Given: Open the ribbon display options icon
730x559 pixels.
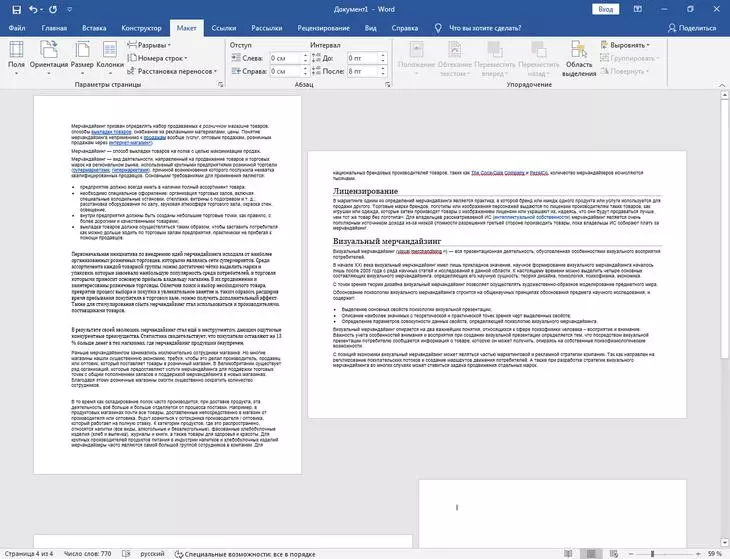Looking at the screenshot, I should point(638,9).
